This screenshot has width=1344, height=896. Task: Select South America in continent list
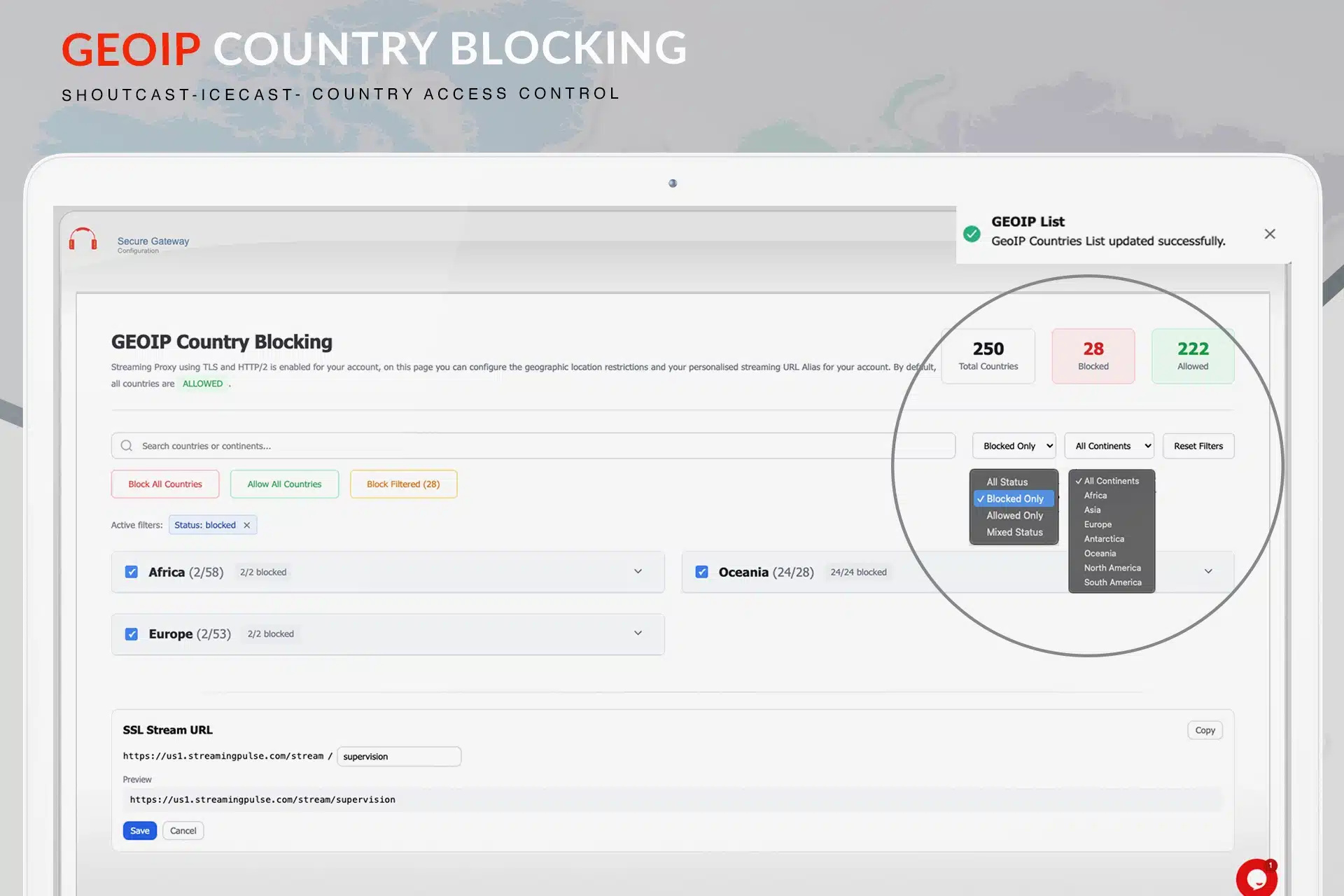click(x=1112, y=582)
